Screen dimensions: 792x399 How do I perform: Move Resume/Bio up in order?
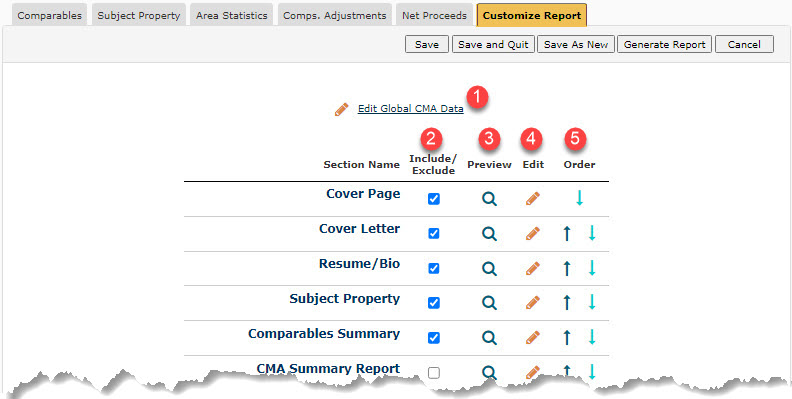coord(567,268)
